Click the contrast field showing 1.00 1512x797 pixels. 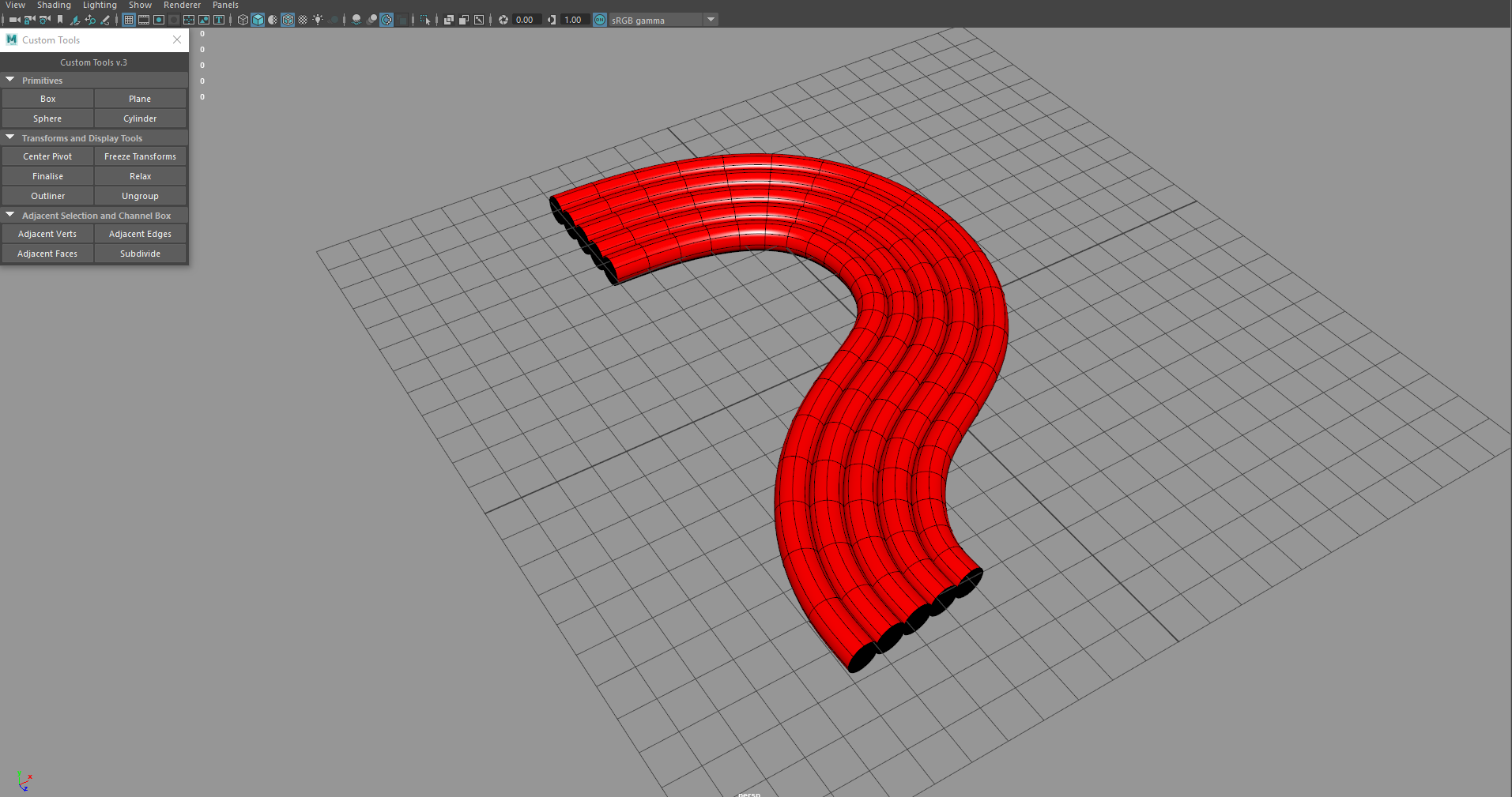572,20
